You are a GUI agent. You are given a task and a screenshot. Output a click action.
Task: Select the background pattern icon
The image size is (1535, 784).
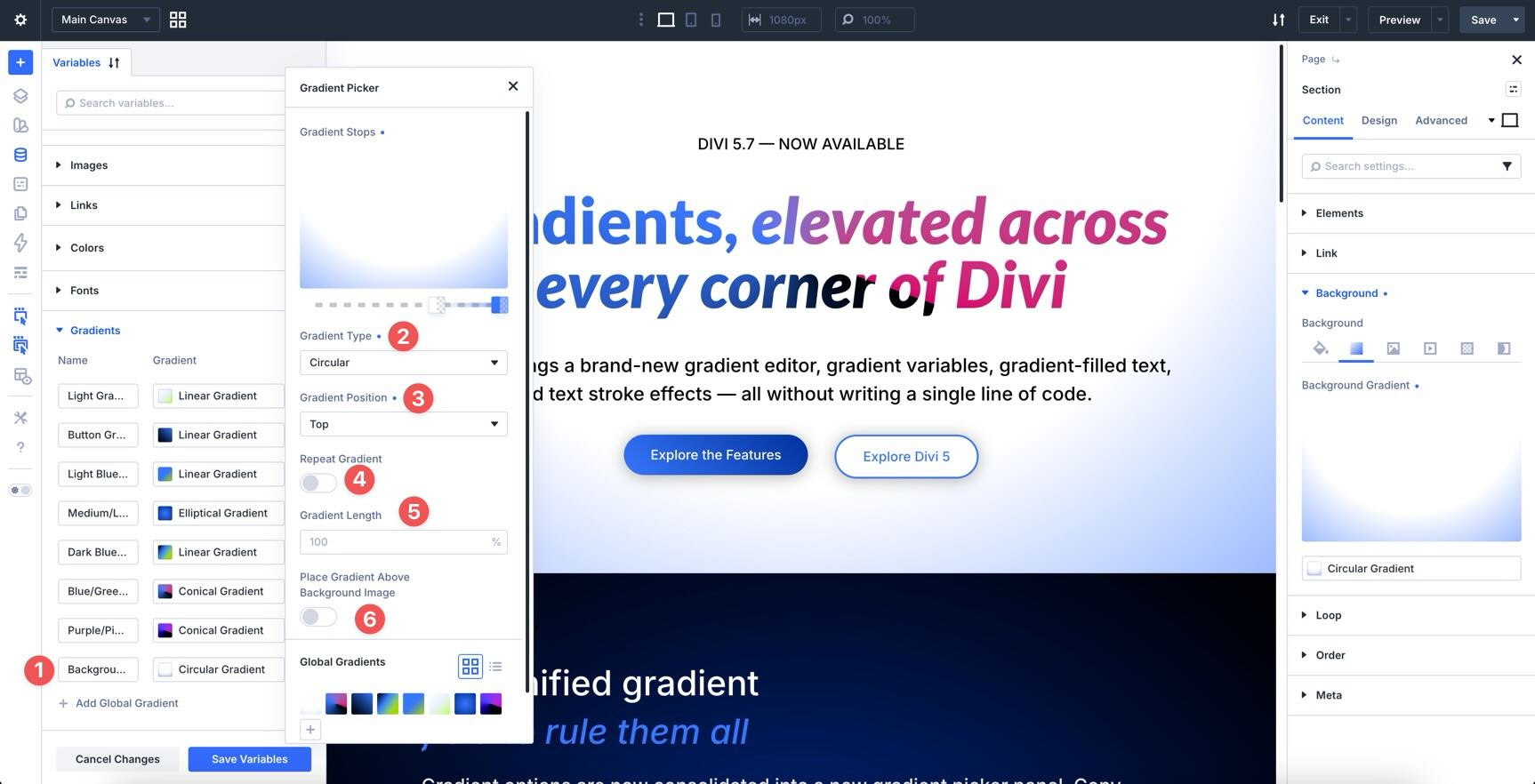click(x=1467, y=348)
